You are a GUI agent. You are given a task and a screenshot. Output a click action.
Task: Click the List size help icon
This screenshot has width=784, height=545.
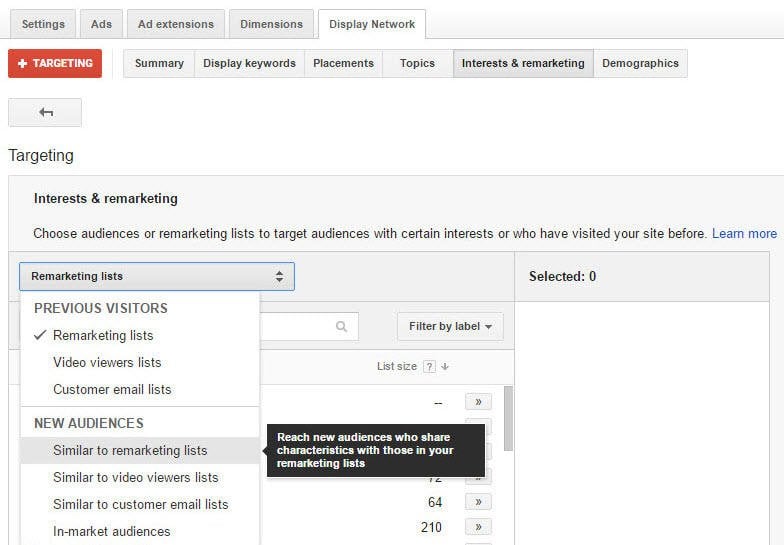pos(429,366)
